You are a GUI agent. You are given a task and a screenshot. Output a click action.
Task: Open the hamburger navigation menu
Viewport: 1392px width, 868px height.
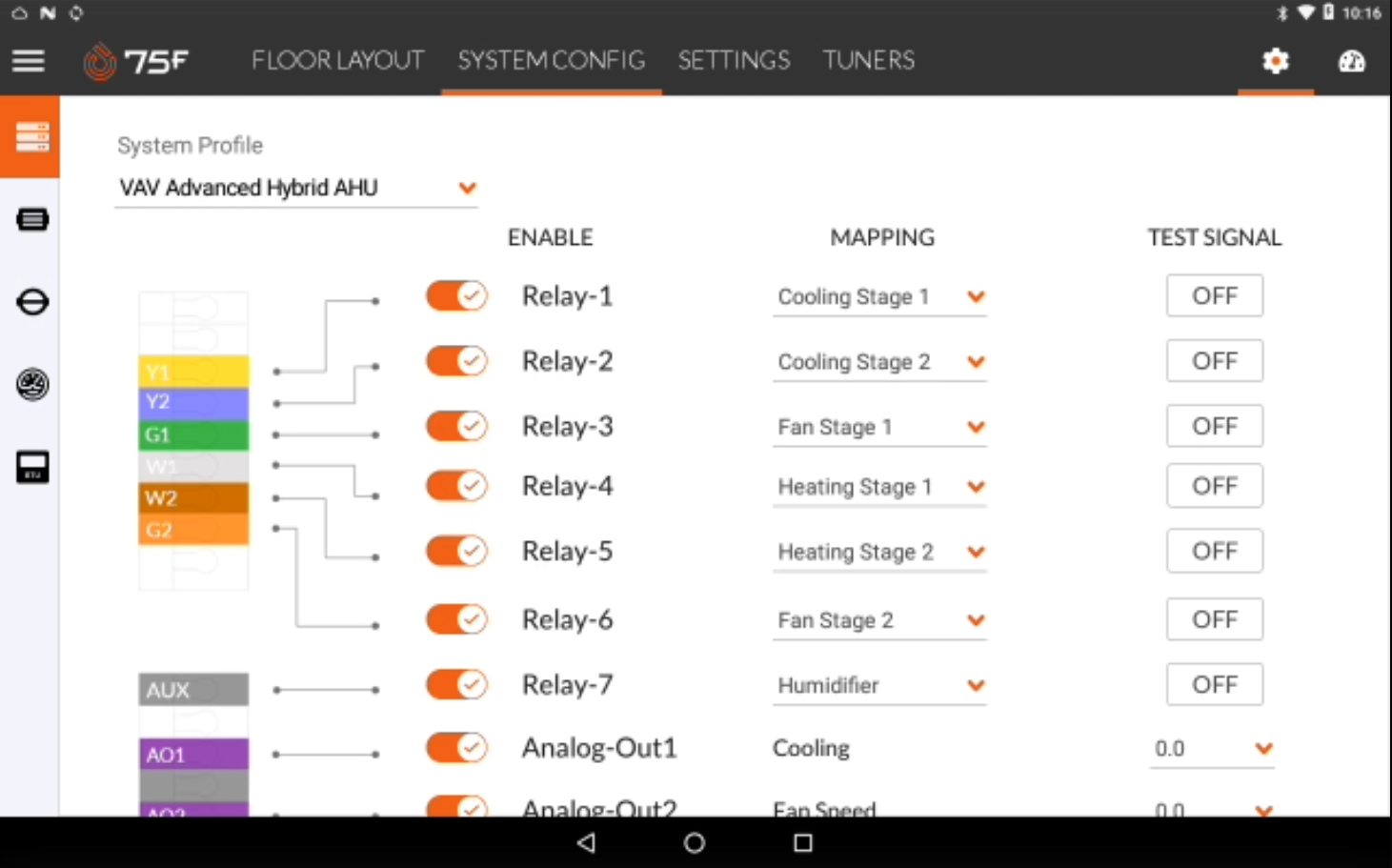[29, 61]
